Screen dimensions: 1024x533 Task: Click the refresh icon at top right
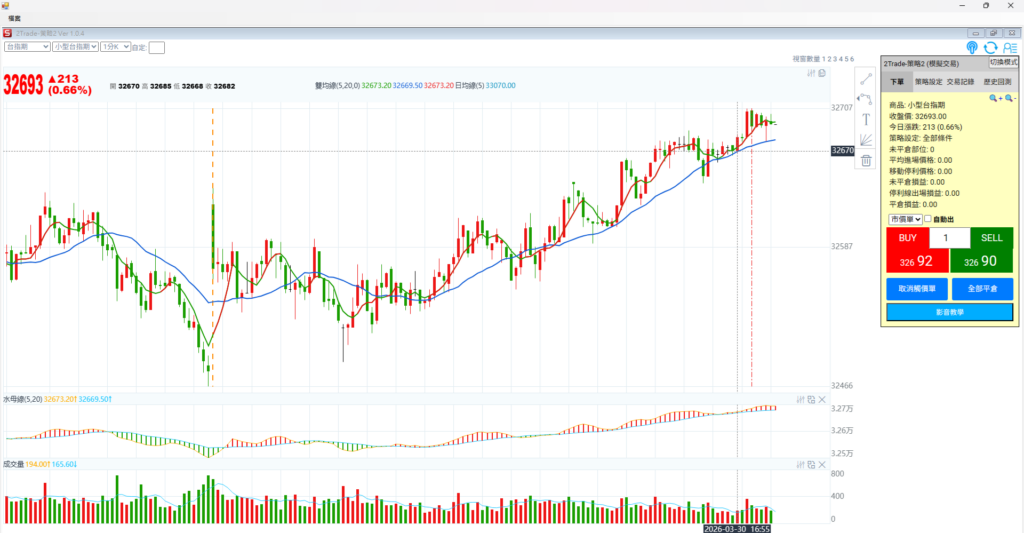pos(990,47)
